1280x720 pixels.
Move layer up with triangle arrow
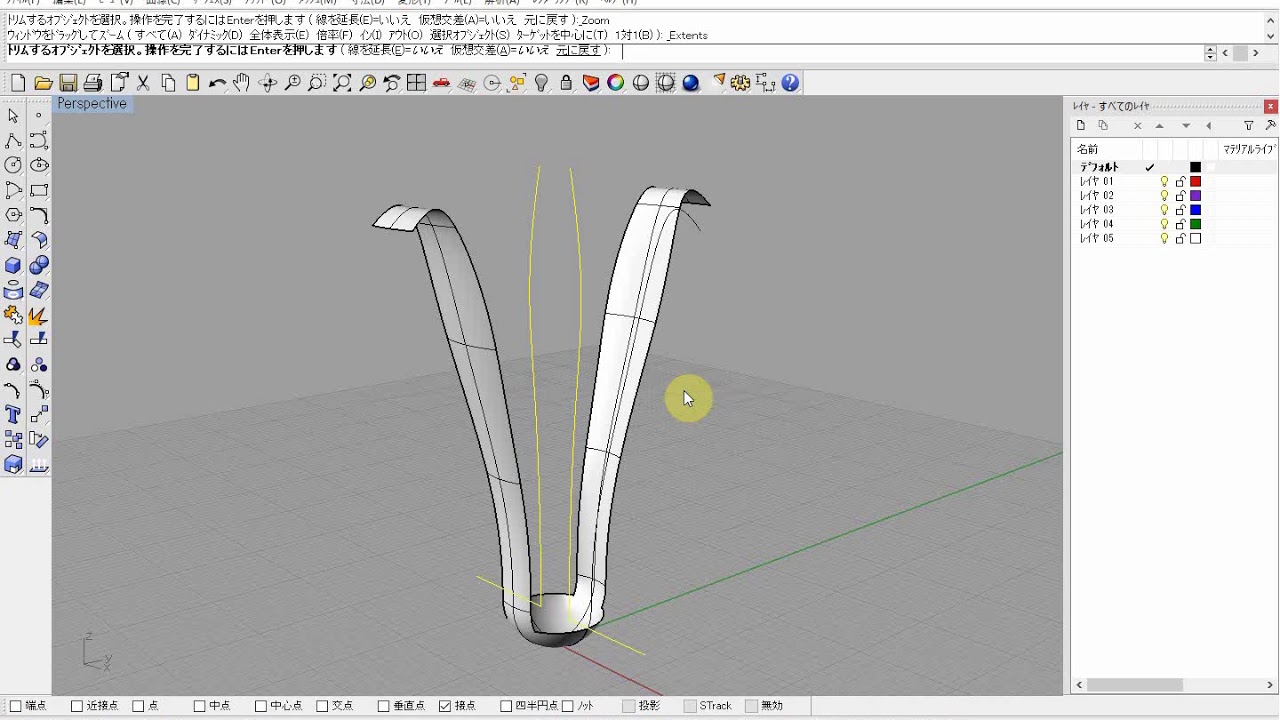(x=1159, y=126)
